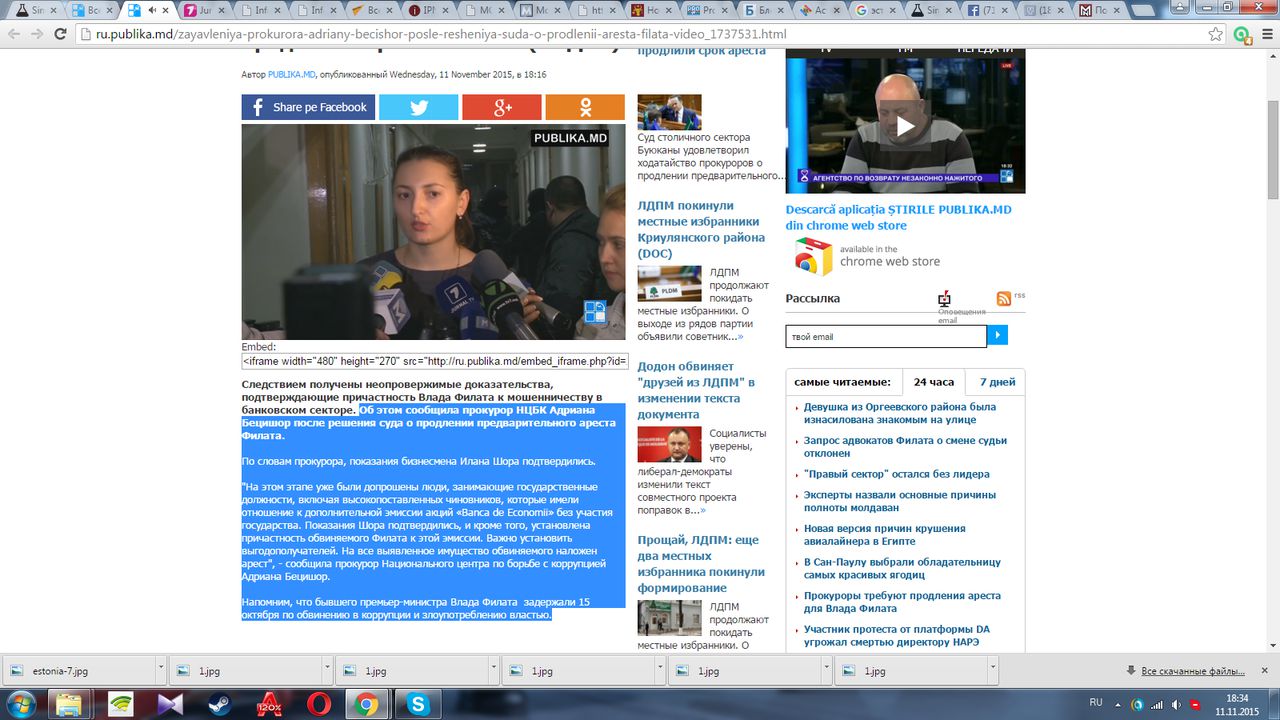Open the Девушка из Оргеевского района article

coord(900,413)
